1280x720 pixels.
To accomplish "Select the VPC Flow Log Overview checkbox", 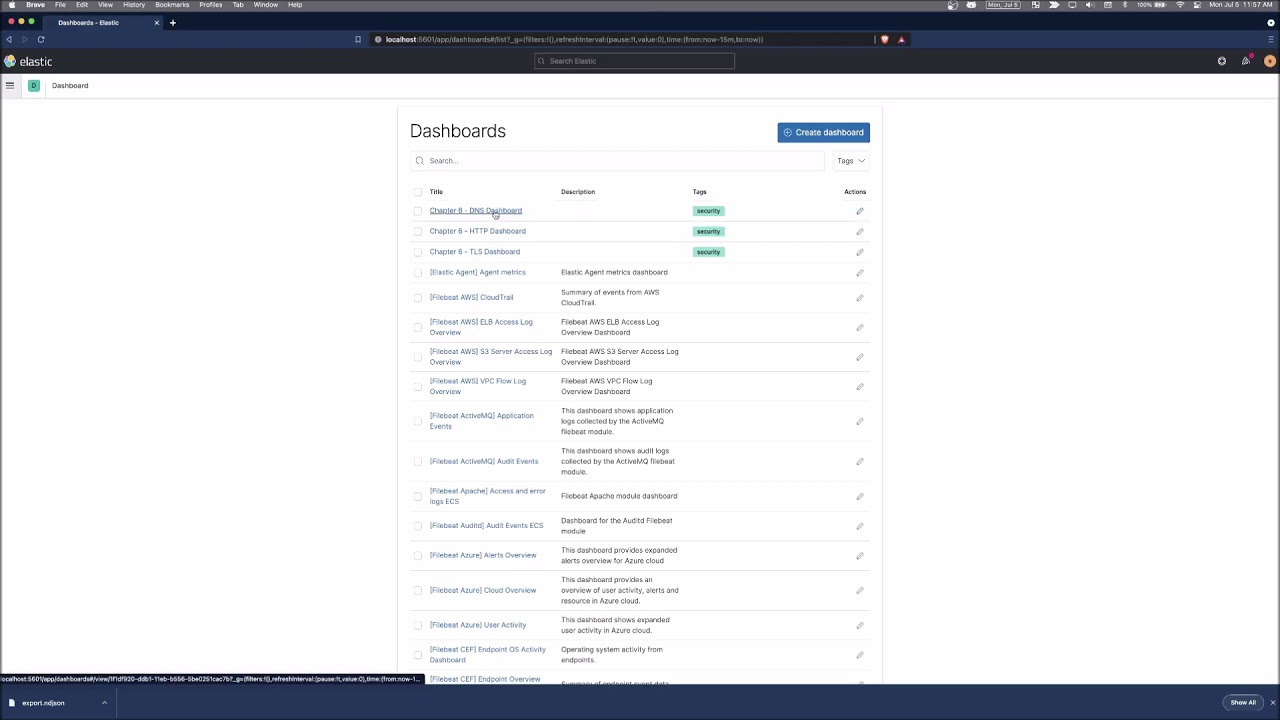I will click(x=418, y=386).
